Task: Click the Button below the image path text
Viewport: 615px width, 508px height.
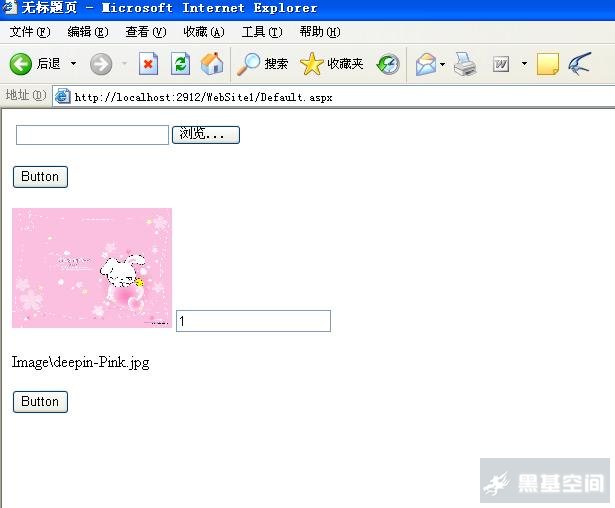Action: (40, 402)
